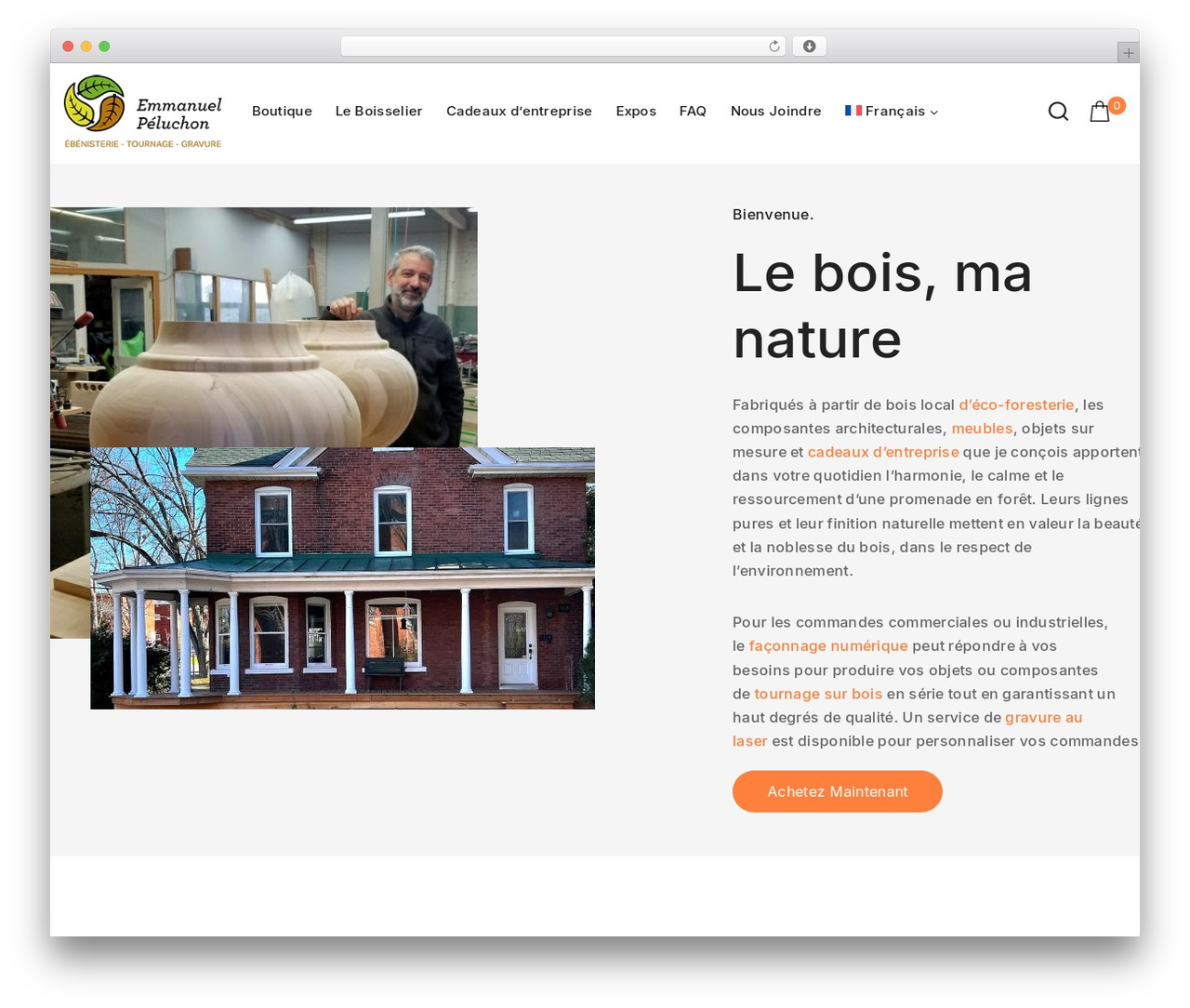Click the French flag icon
Screen dimensions: 1190x1008
click(853, 111)
